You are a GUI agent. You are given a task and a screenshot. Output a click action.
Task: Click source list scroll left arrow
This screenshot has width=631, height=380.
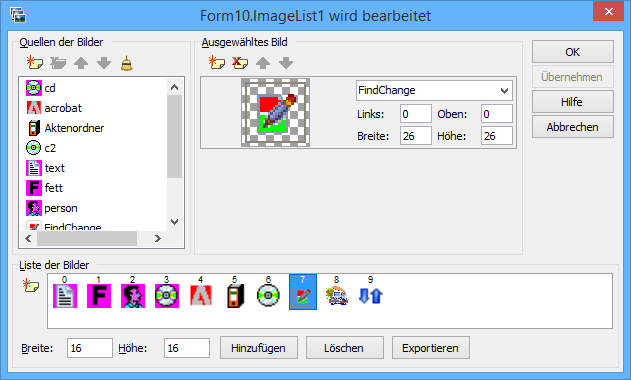click(28, 238)
